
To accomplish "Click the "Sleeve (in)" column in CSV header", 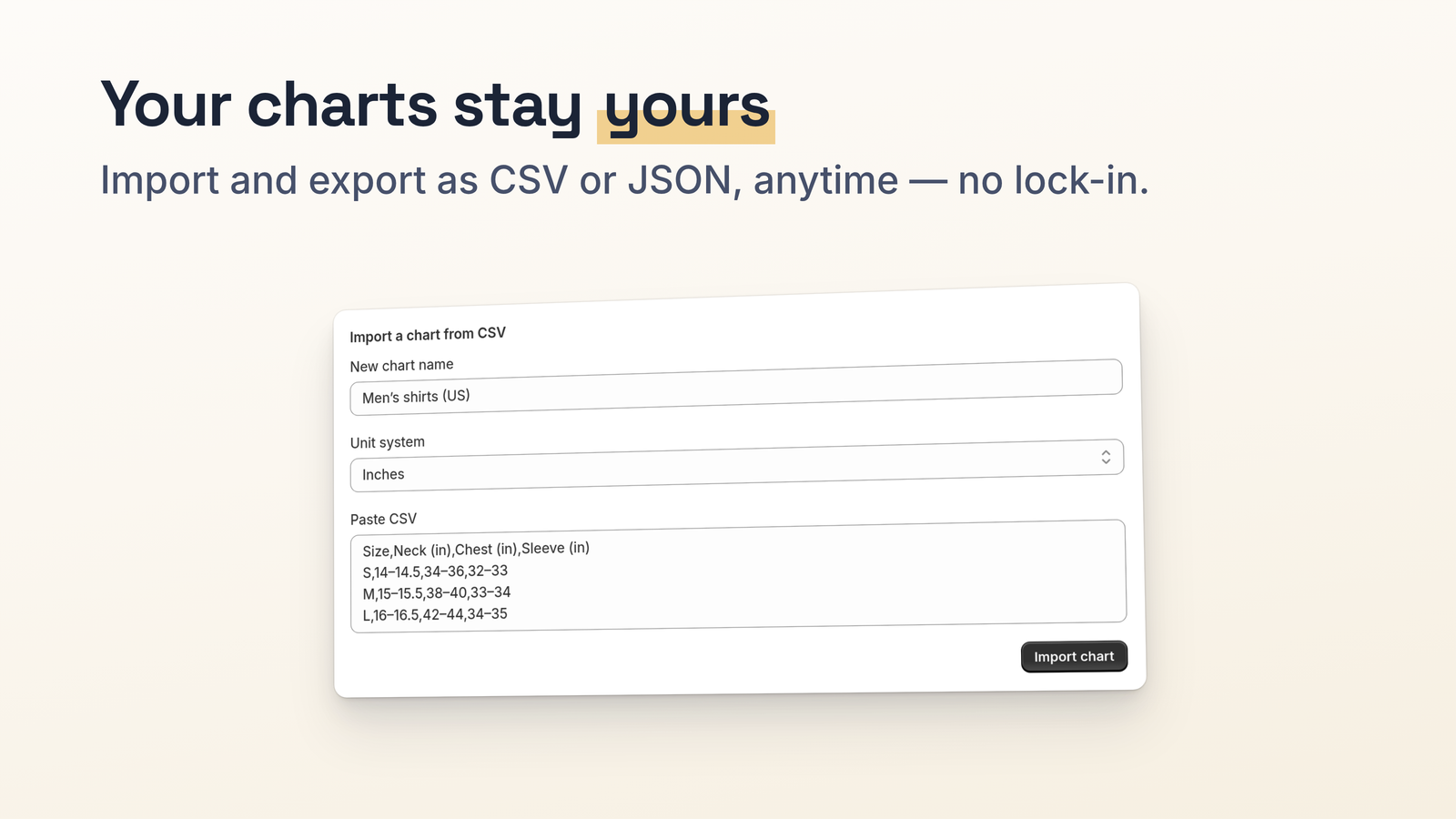I will click(555, 548).
